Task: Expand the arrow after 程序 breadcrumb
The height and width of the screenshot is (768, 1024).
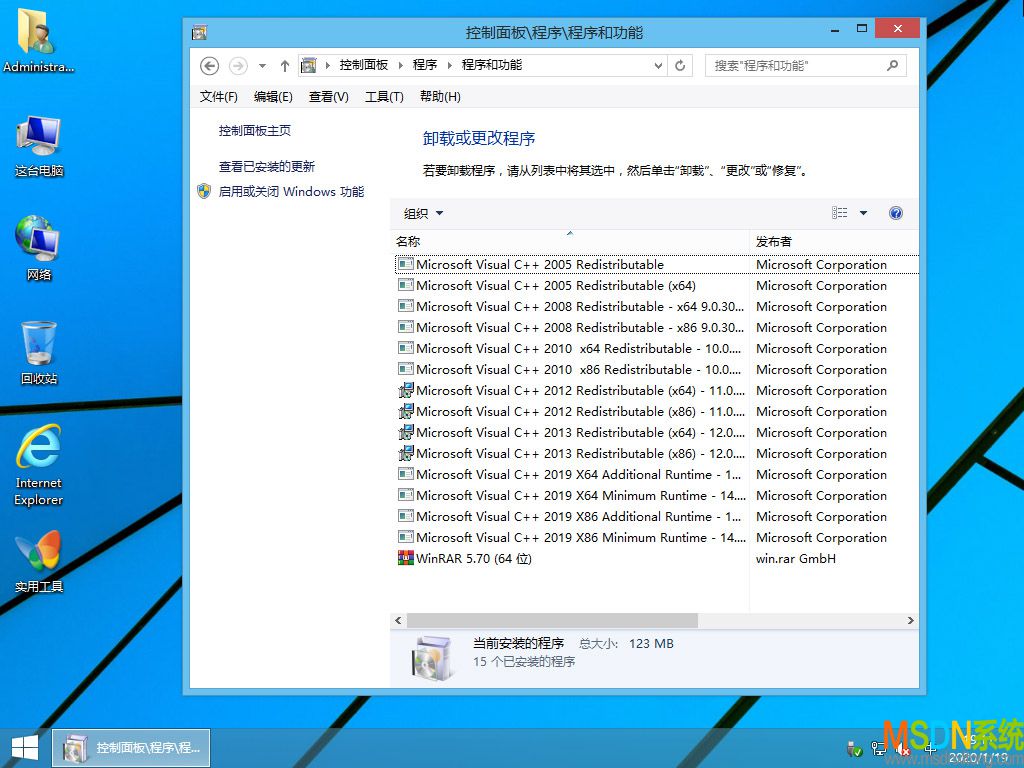Action: tap(449, 65)
